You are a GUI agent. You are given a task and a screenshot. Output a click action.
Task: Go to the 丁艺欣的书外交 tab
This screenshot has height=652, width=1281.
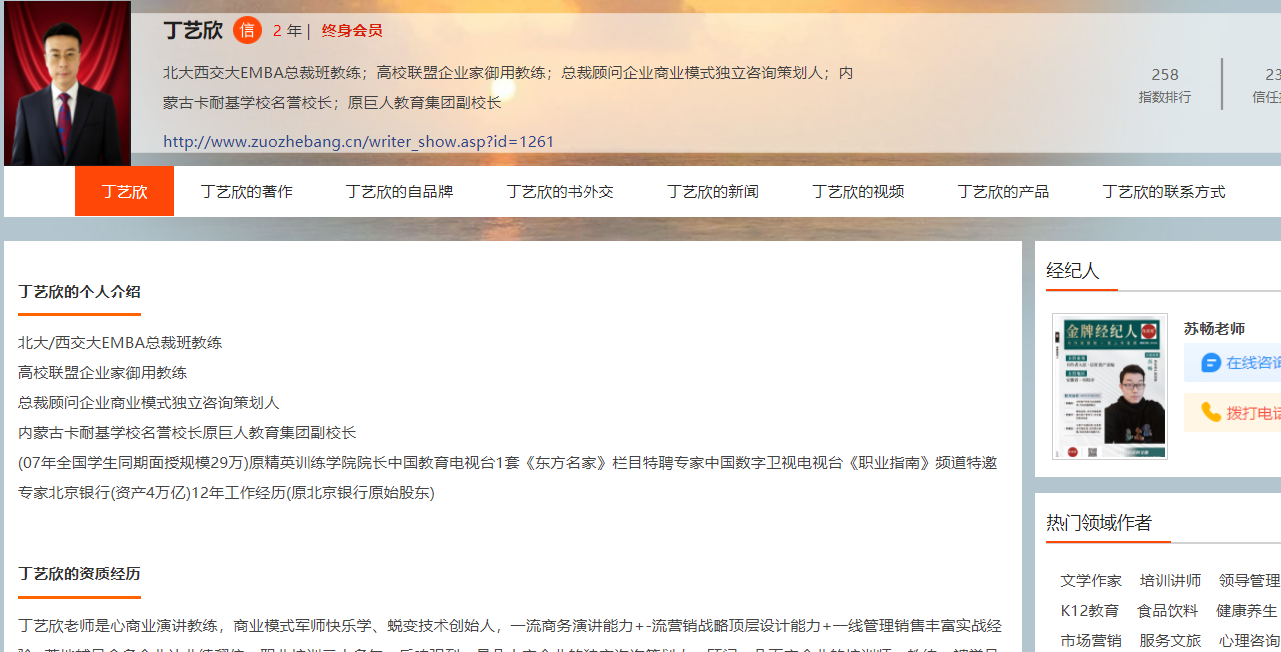[559, 191]
